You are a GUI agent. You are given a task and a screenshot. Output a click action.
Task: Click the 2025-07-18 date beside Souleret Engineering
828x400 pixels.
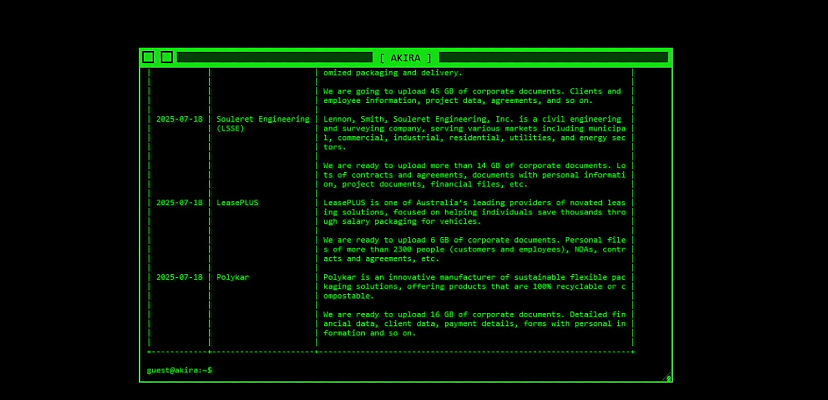tap(179, 119)
